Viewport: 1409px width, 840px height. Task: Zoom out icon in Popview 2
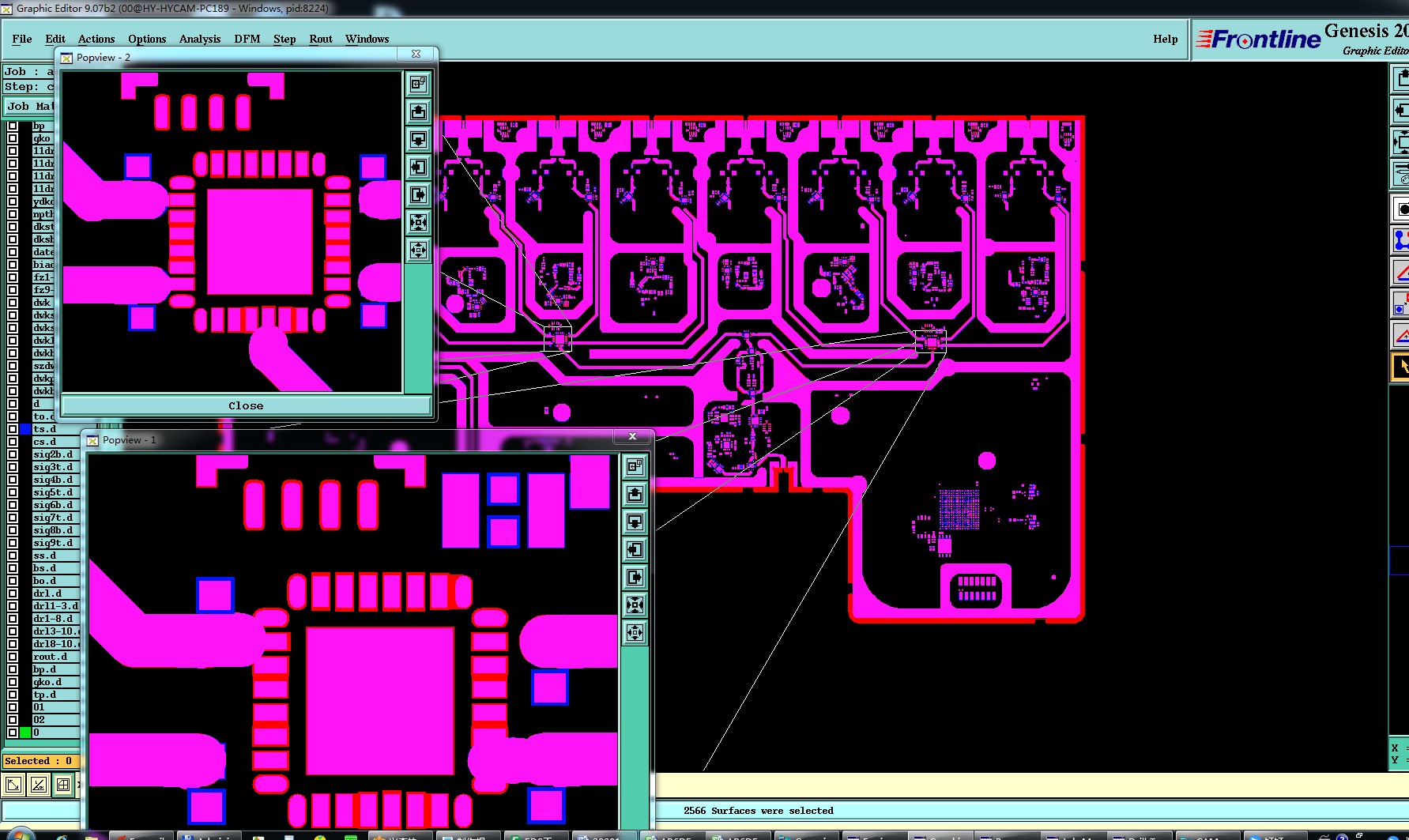pos(418,250)
